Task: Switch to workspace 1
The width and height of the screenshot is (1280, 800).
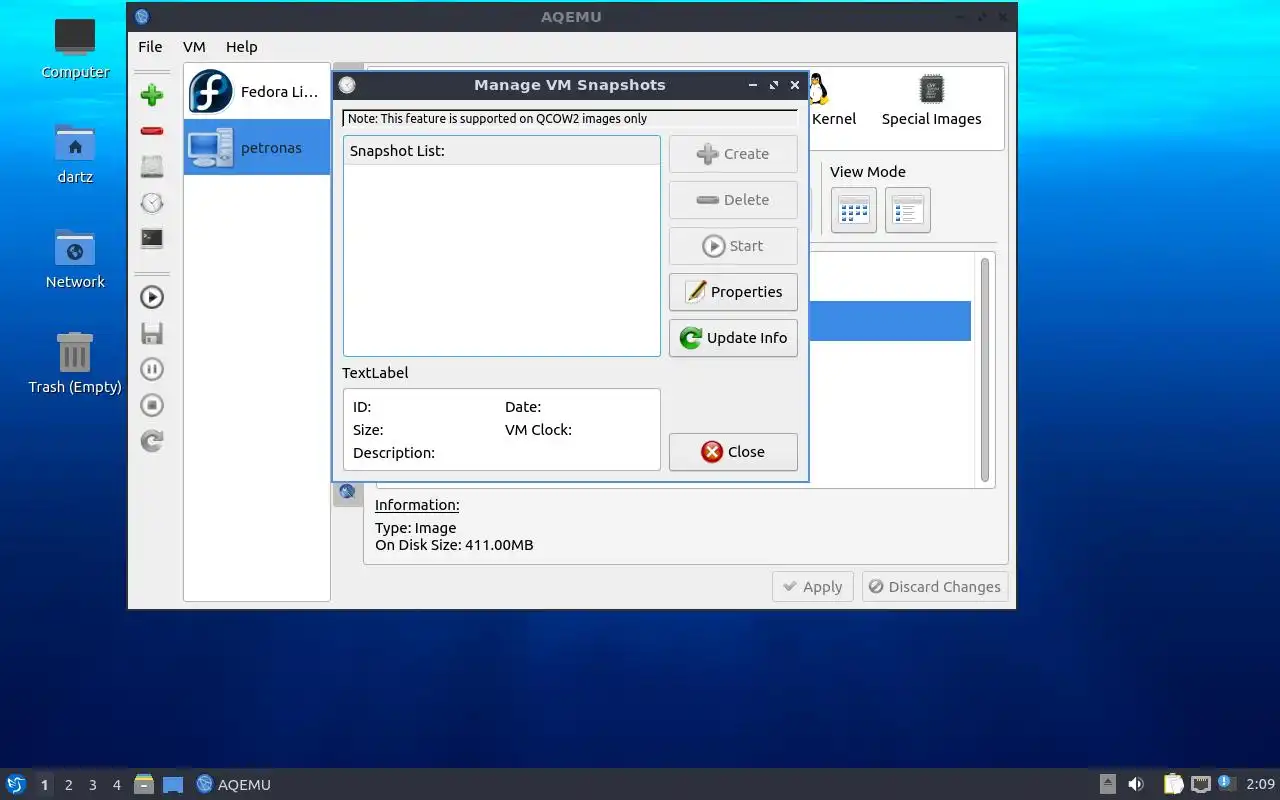Action: (44, 785)
